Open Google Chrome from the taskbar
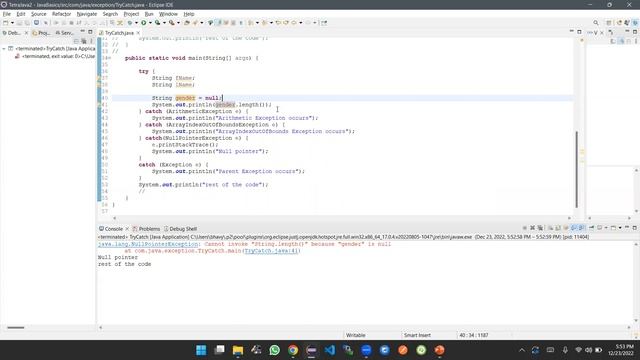Image resolution: width=640 pixels, height=360 pixels. tap(293, 350)
